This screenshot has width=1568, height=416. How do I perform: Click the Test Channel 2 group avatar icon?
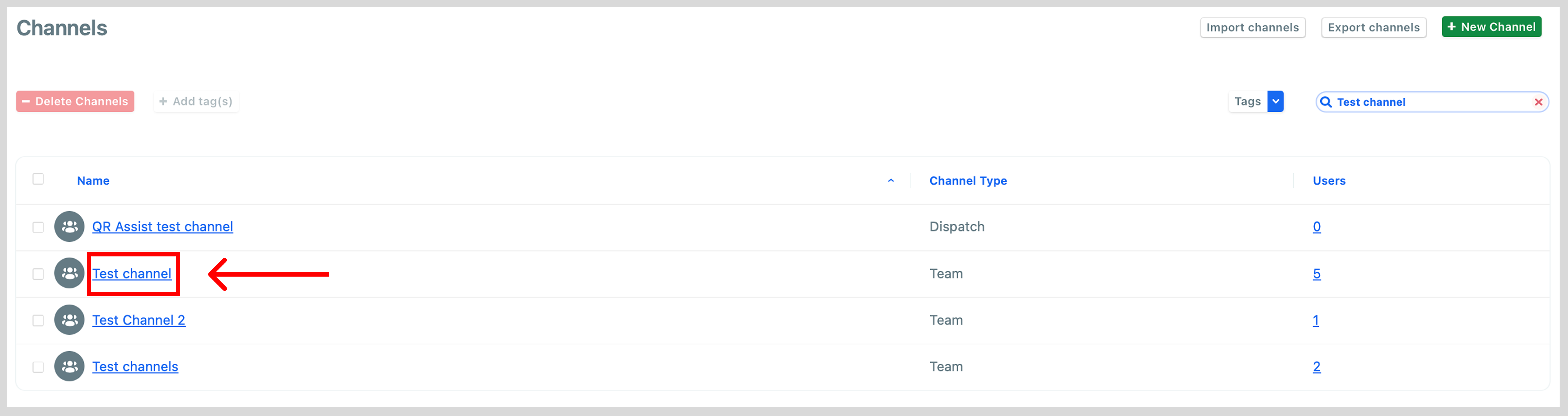[69, 320]
